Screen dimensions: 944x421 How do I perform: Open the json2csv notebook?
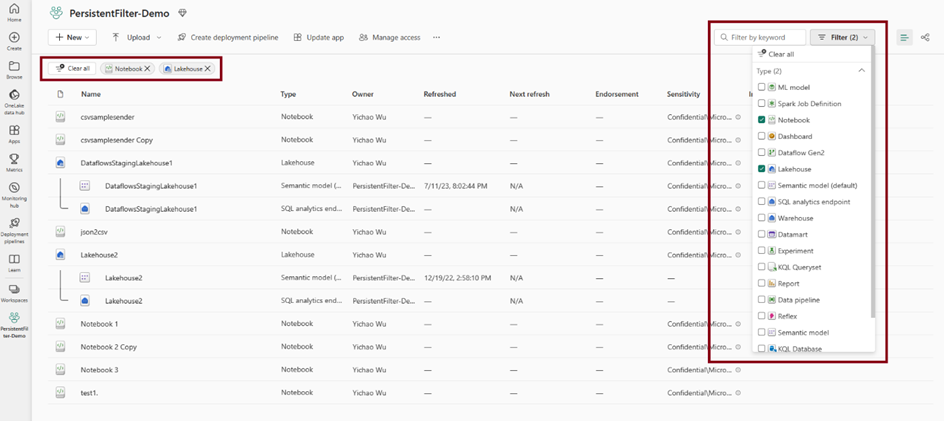click(x=94, y=232)
